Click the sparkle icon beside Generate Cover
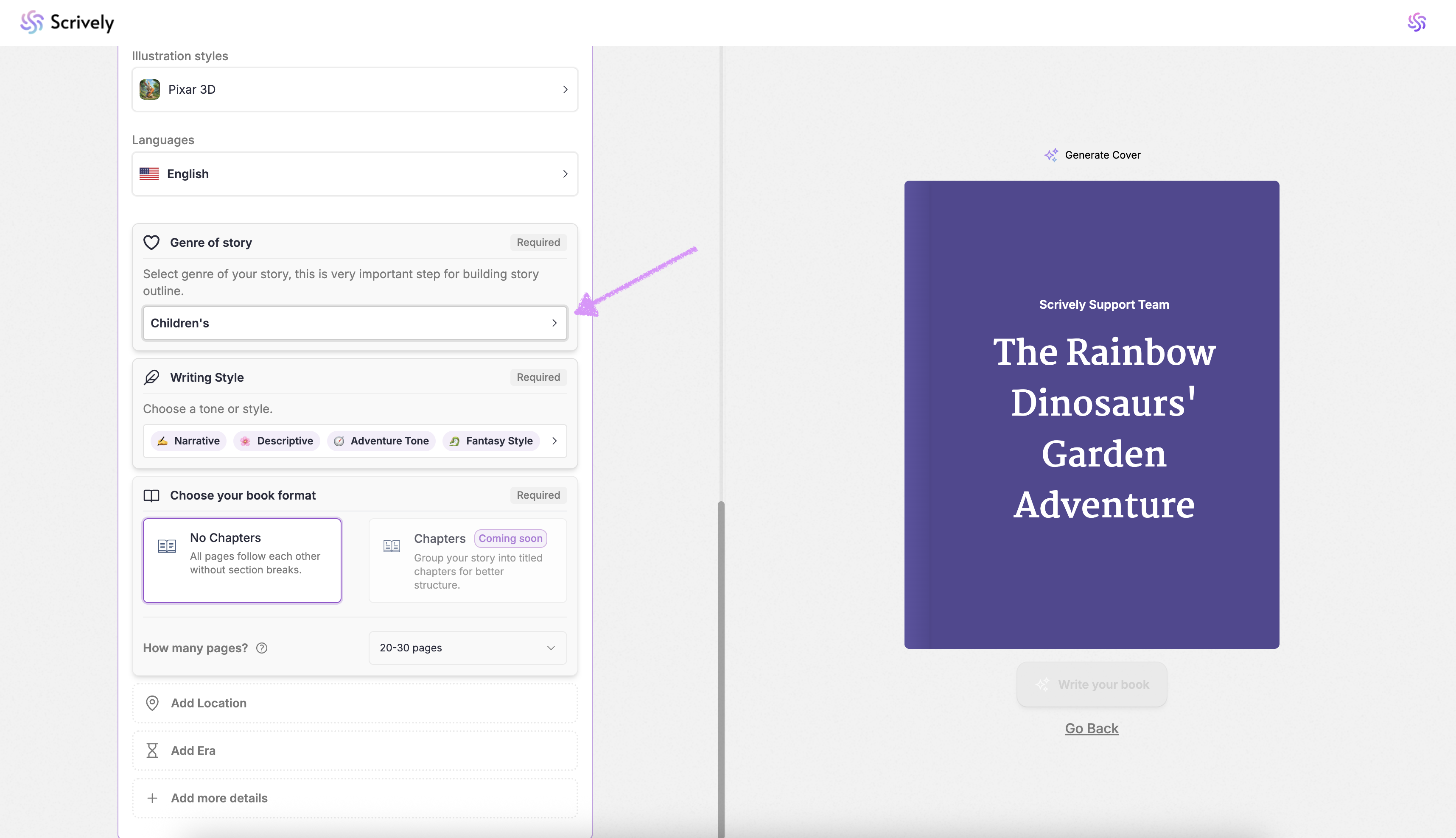1456x838 pixels. pyautogui.click(x=1051, y=155)
